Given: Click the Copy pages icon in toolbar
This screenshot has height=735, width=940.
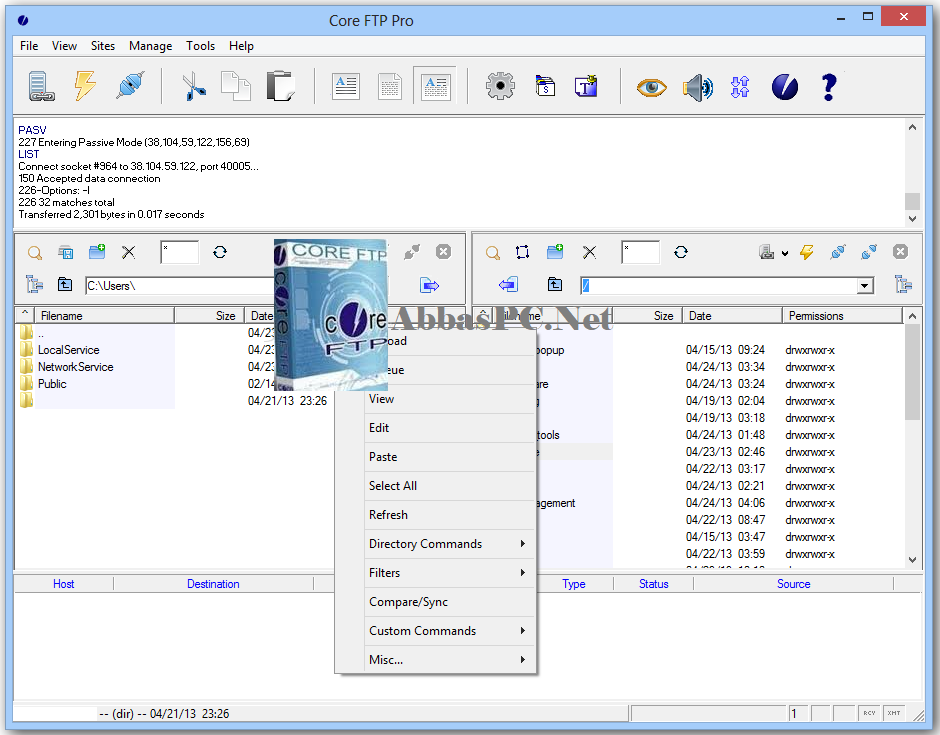Looking at the screenshot, I should point(236,86).
